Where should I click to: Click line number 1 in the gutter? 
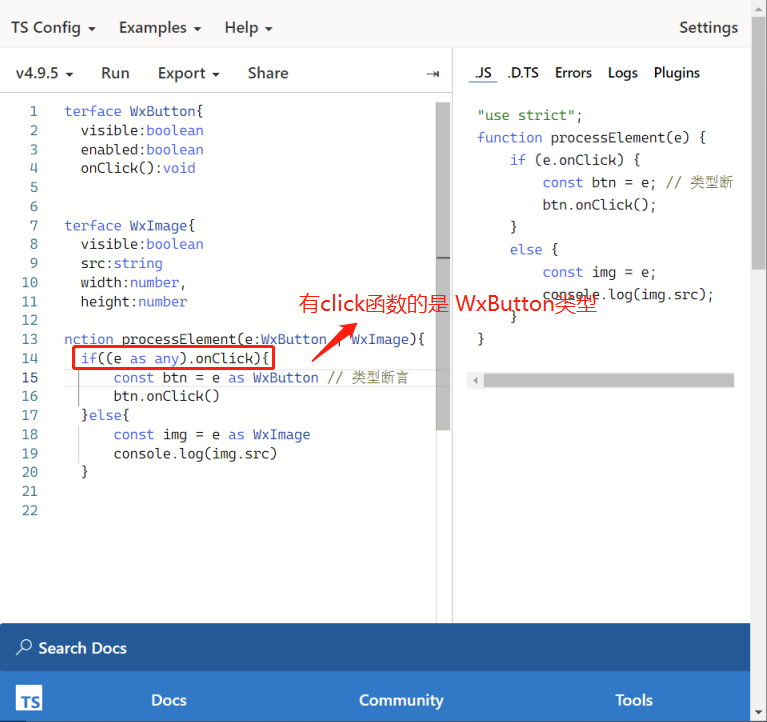33,111
